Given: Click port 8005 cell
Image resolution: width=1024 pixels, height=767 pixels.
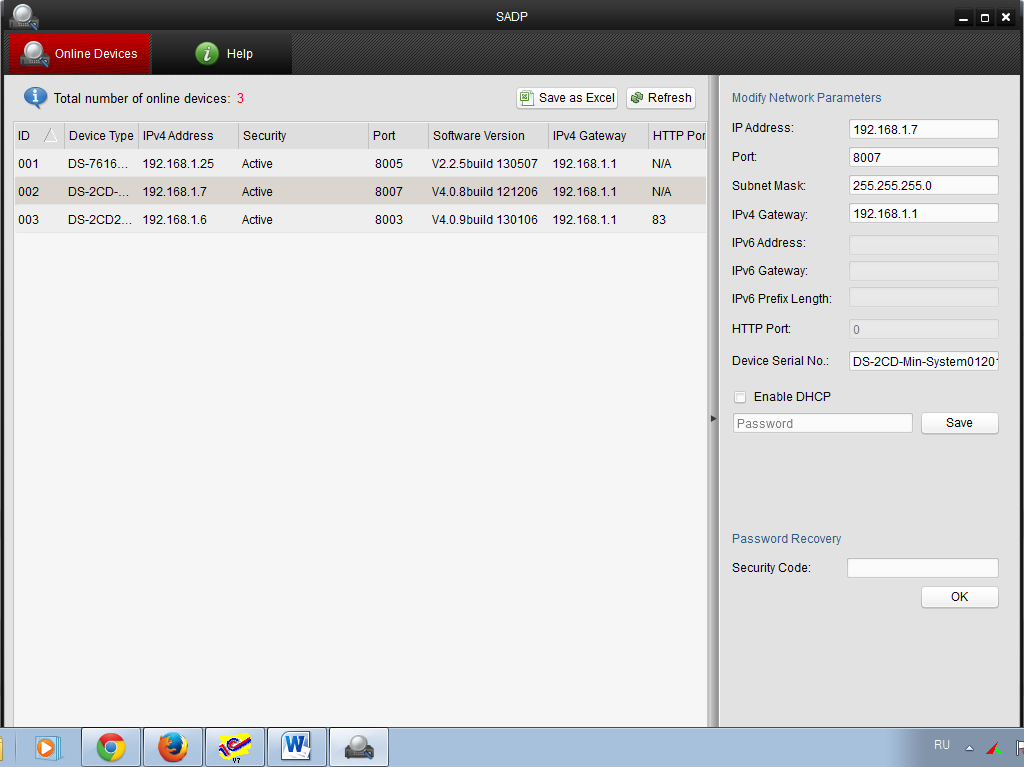Looking at the screenshot, I should (x=389, y=163).
